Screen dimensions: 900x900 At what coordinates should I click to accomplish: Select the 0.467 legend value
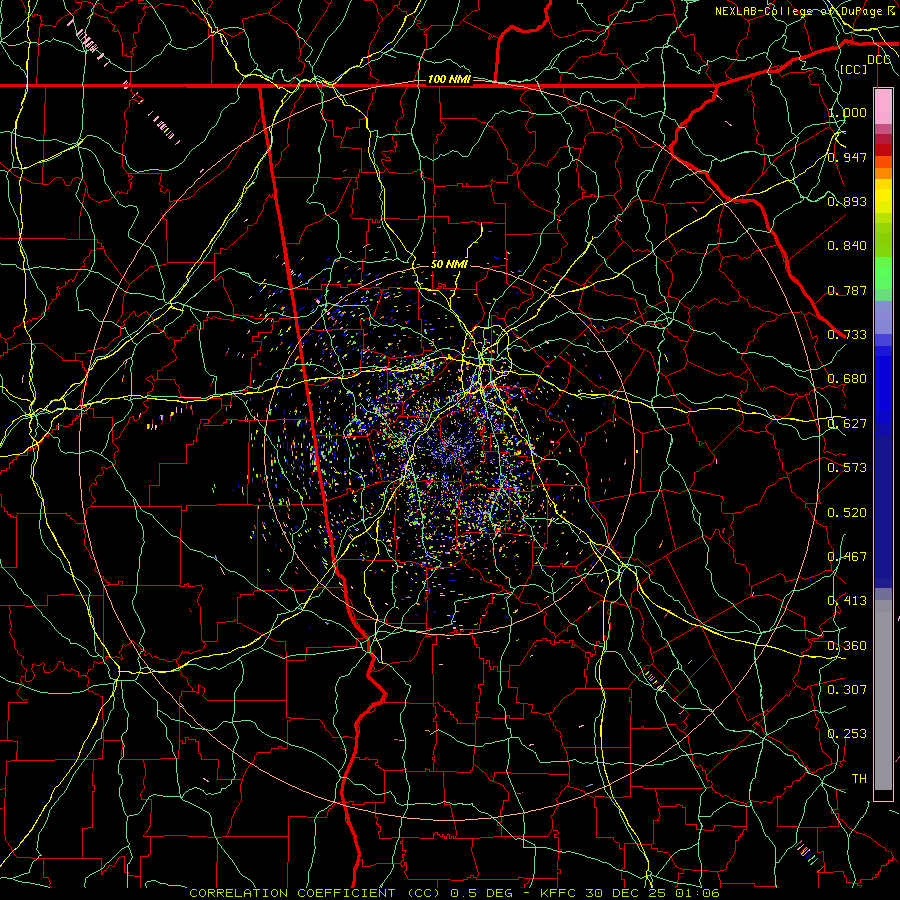[x=847, y=556]
